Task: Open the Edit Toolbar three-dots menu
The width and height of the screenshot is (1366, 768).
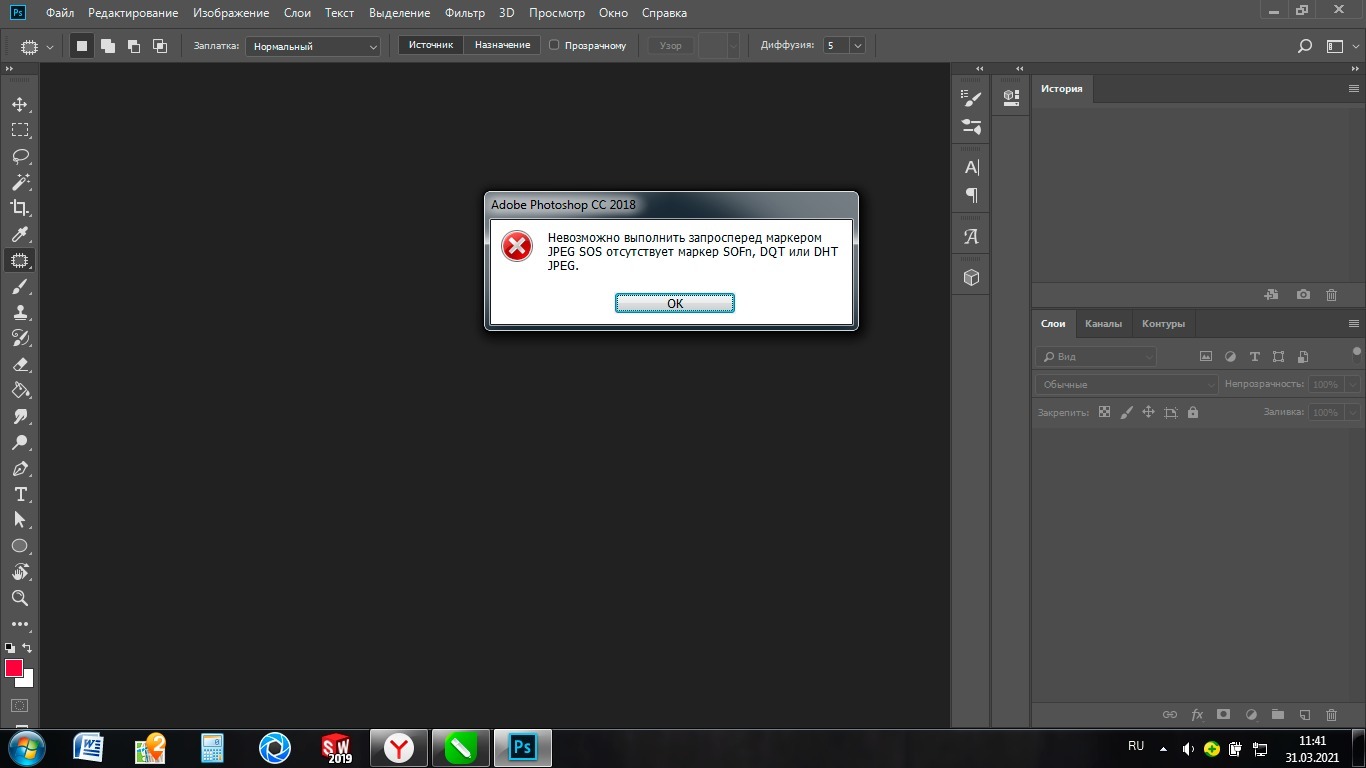Action: tap(20, 624)
